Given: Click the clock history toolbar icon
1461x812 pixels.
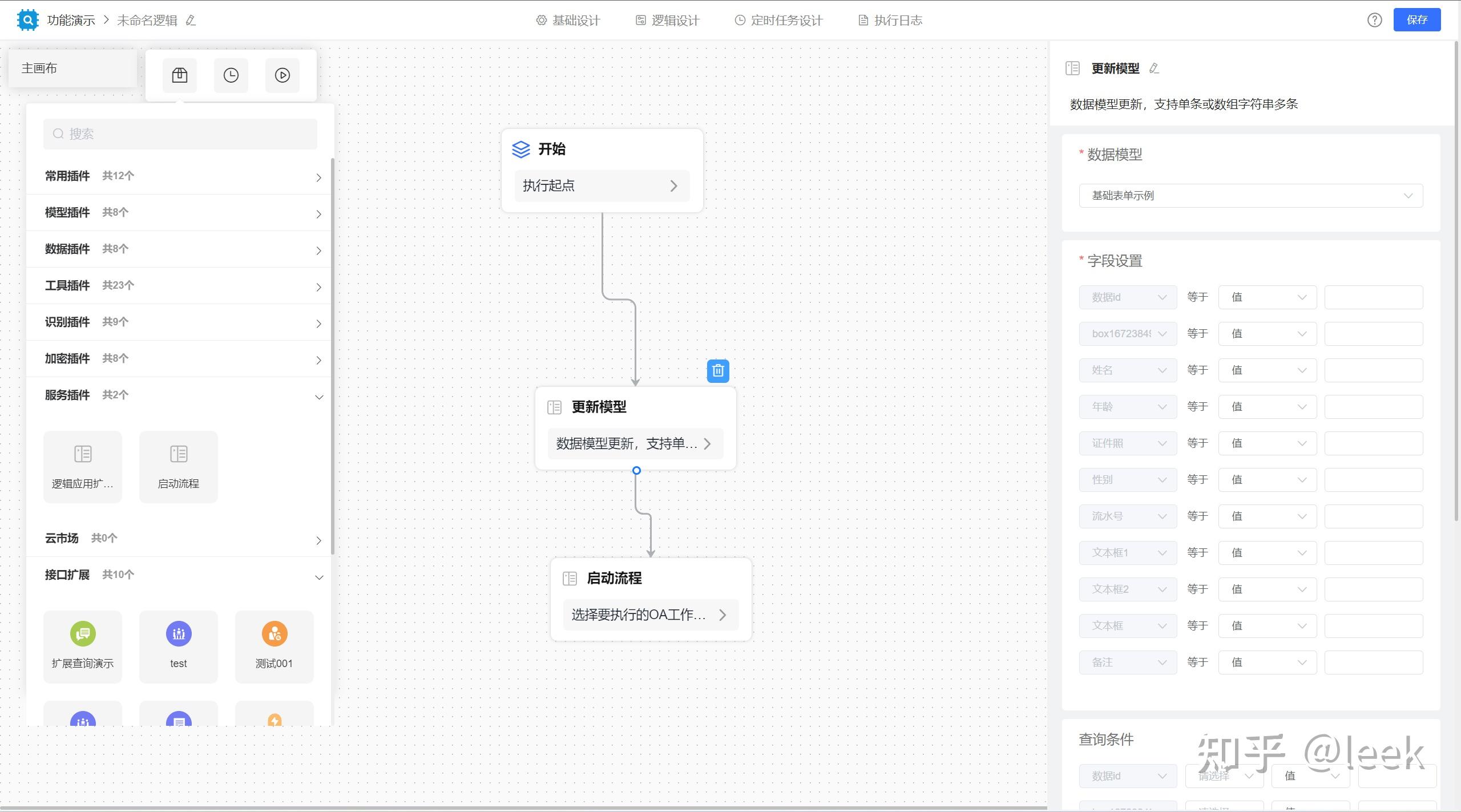Looking at the screenshot, I should (x=231, y=75).
